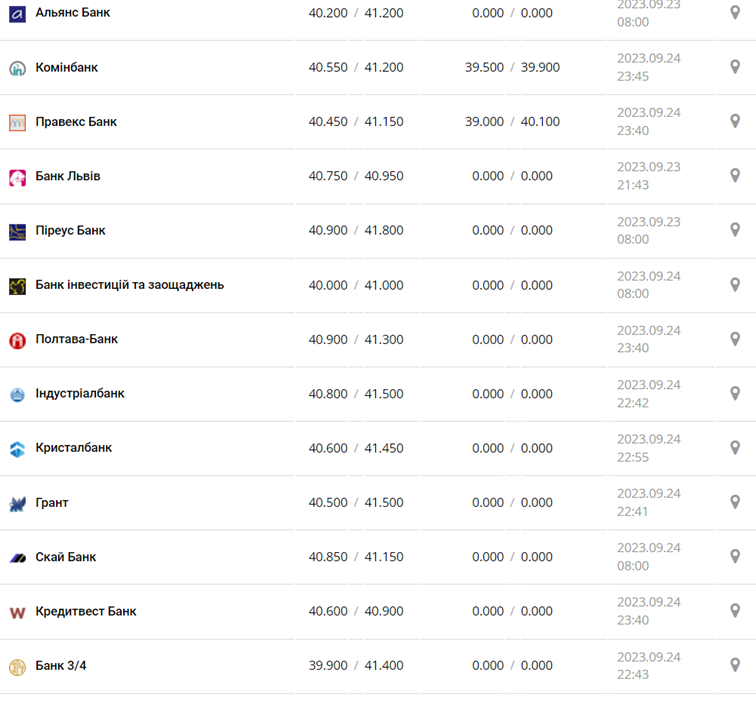This screenshot has height=703, width=756.
Task: Open map pin for Полтава-Банк
Action: tap(735, 339)
